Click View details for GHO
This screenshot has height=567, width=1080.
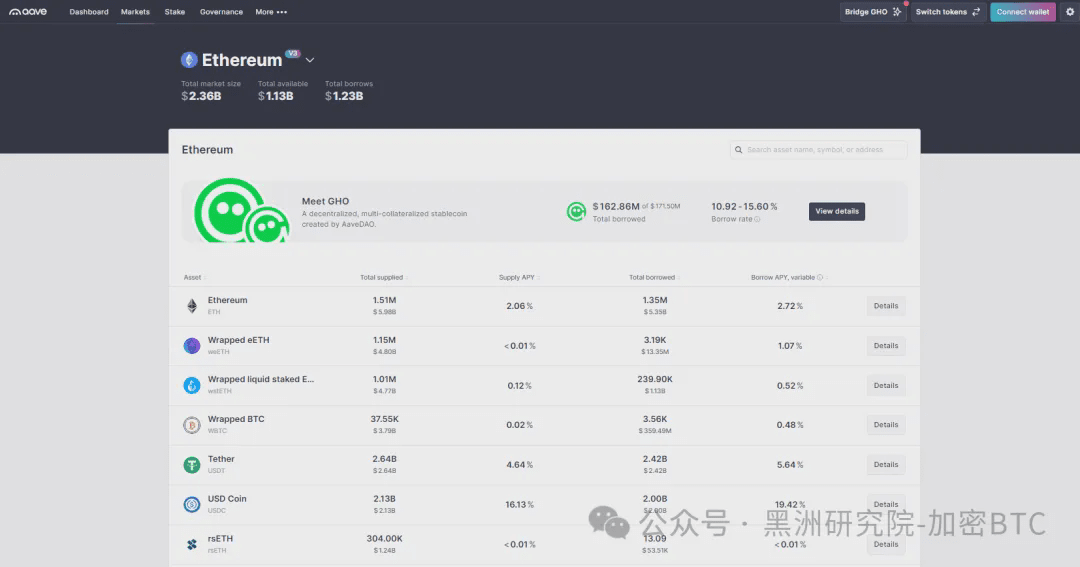pyautogui.click(x=837, y=212)
